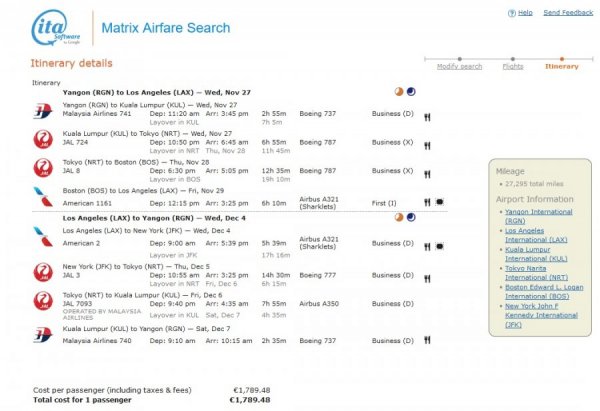600x411 pixels.
Task: Open Boston Edward L. Logan International link
Action: click(544, 292)
